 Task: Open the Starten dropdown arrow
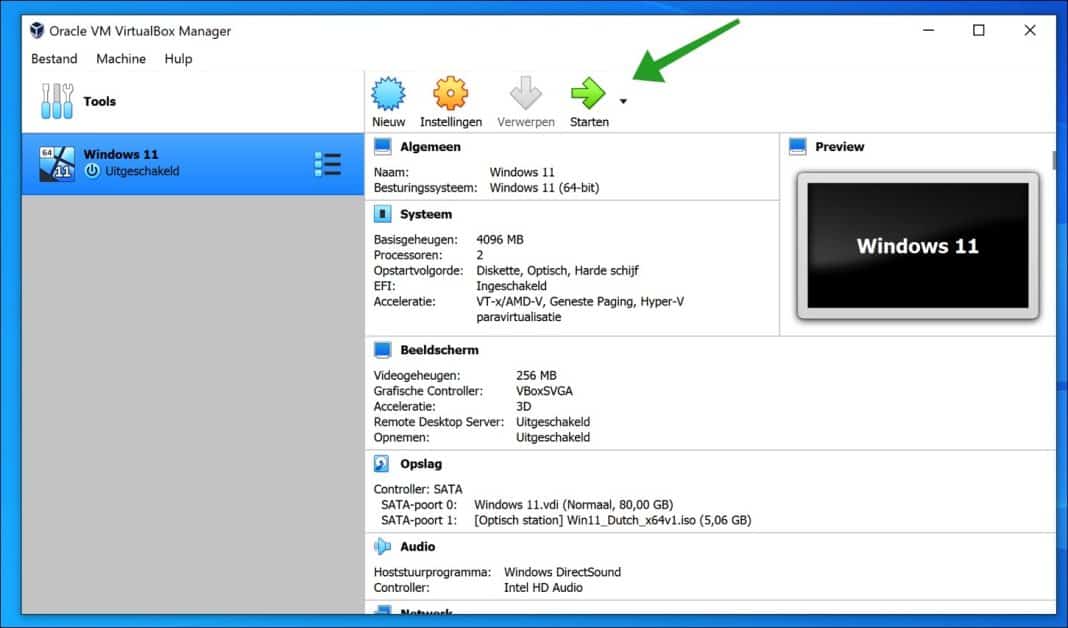624,101
